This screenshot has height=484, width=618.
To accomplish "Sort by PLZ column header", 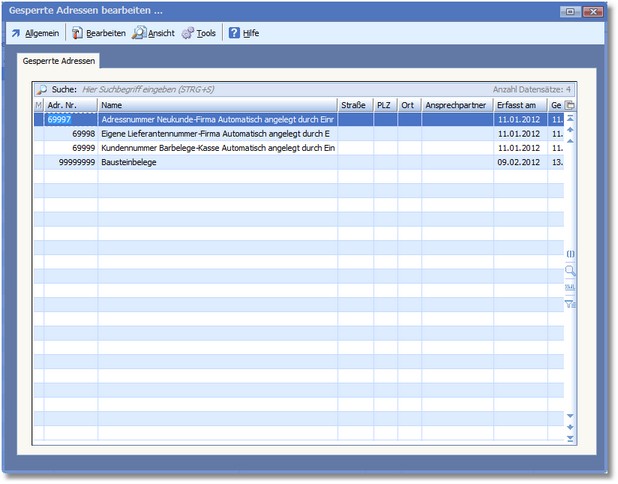I will click(385, 105).
